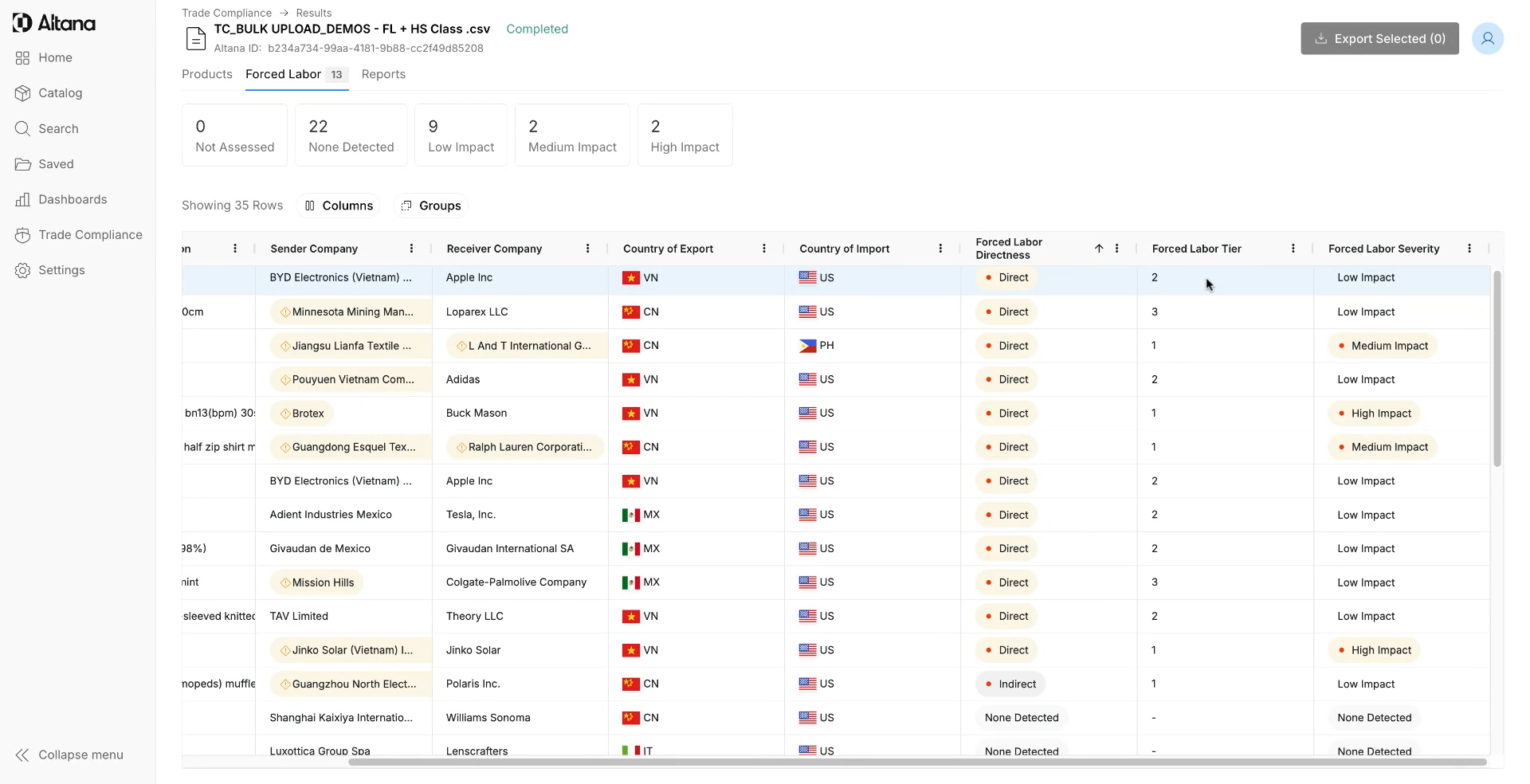1530x784 pixels.
Task: Click the Altana logo icon
Action: [x=22, y=23]
